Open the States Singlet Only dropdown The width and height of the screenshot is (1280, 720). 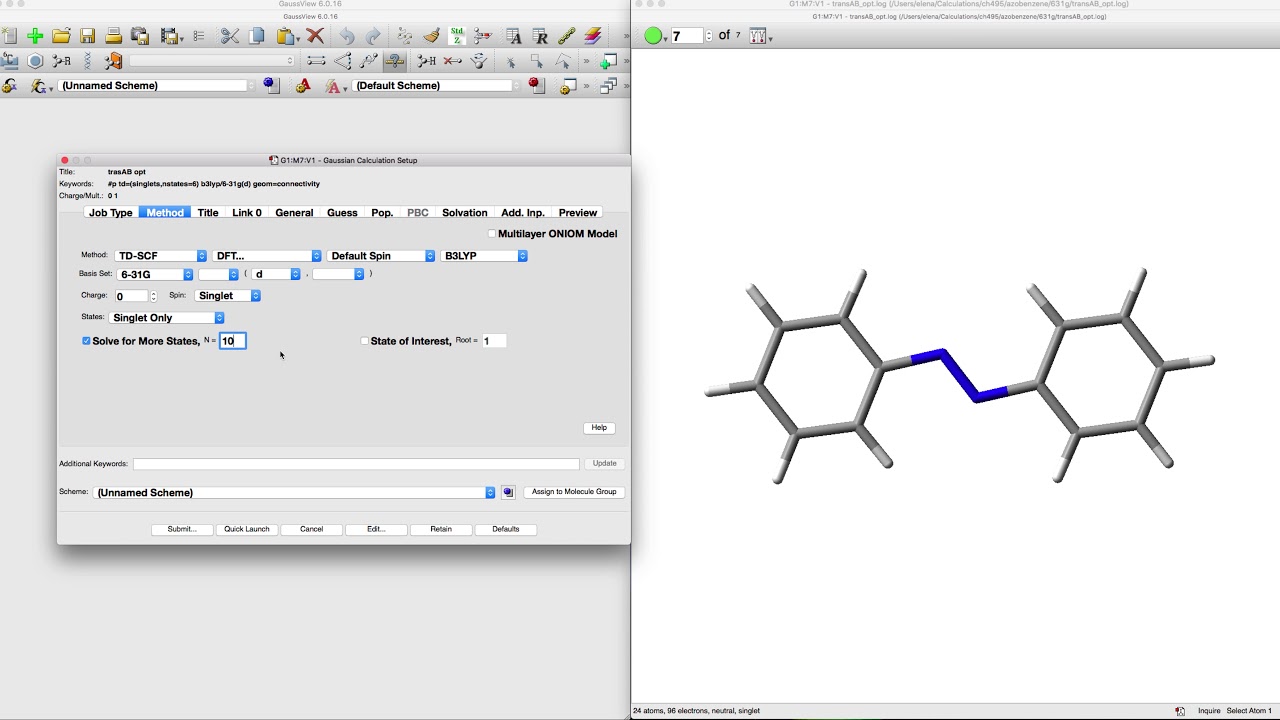[167, 318]
